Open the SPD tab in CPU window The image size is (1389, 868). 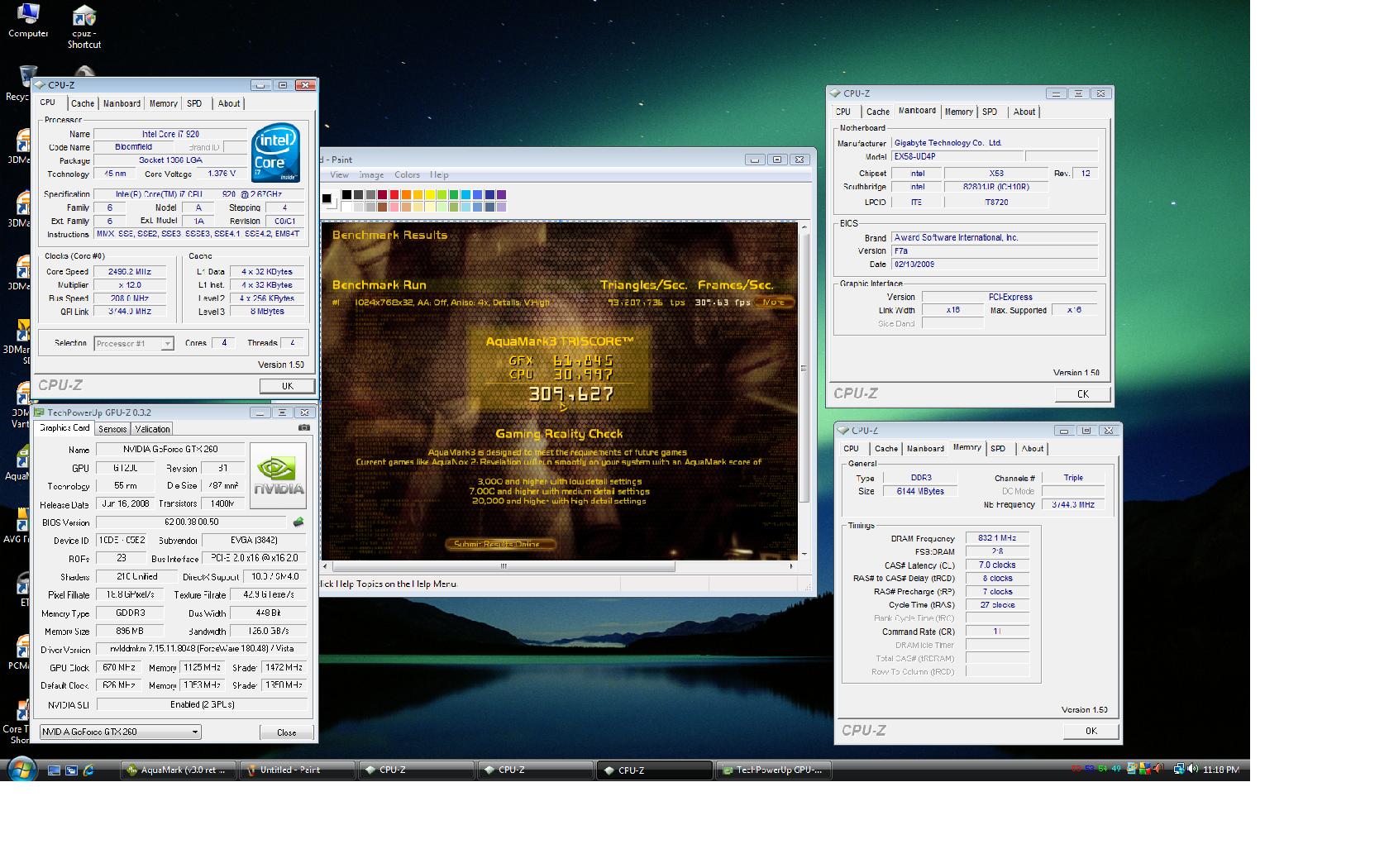(x=194, y=103)
